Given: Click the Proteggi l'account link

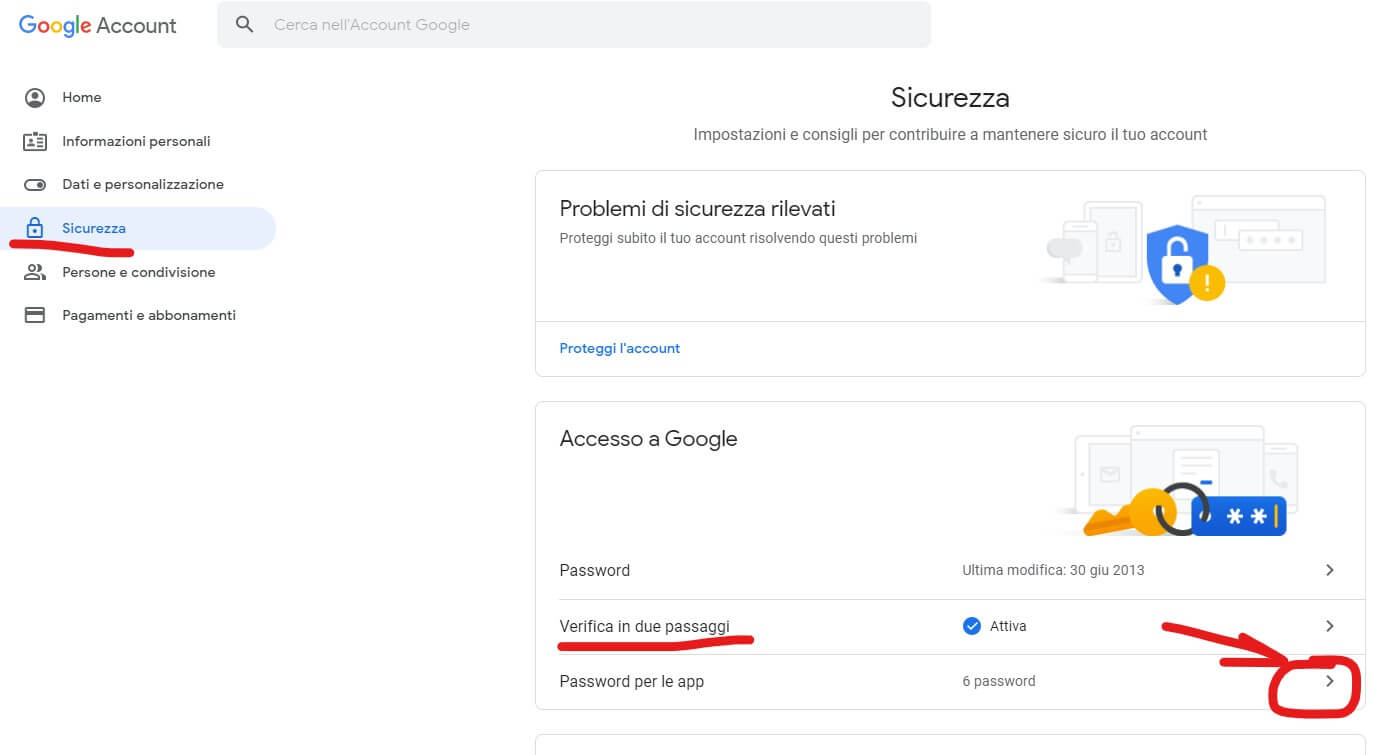Looking at the screenshot, I should [619, 348].
